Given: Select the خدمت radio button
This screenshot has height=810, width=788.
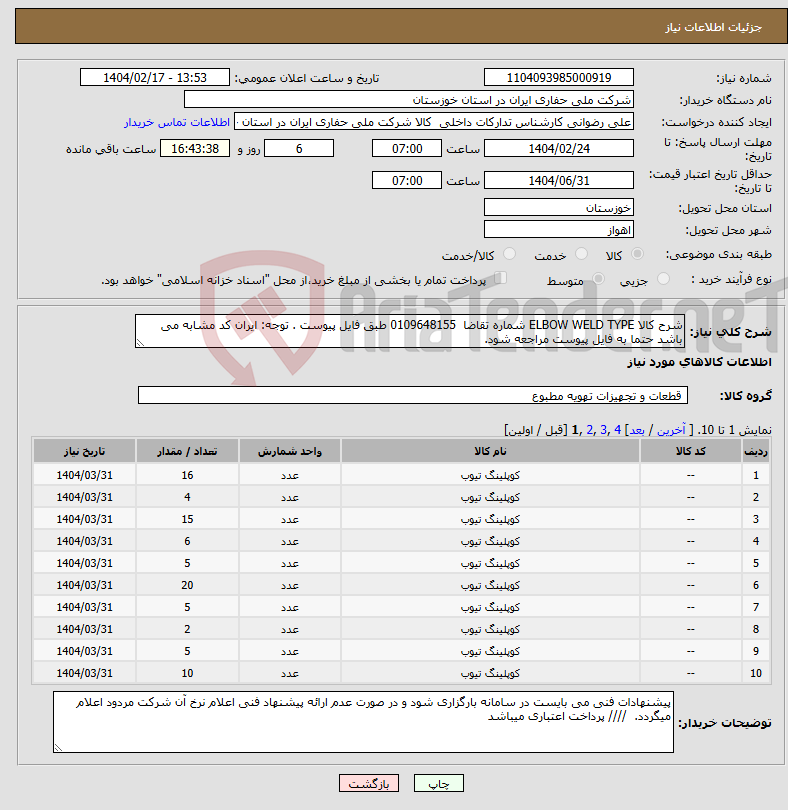Looking at the screenshot, I should click(x=581, y=254).
